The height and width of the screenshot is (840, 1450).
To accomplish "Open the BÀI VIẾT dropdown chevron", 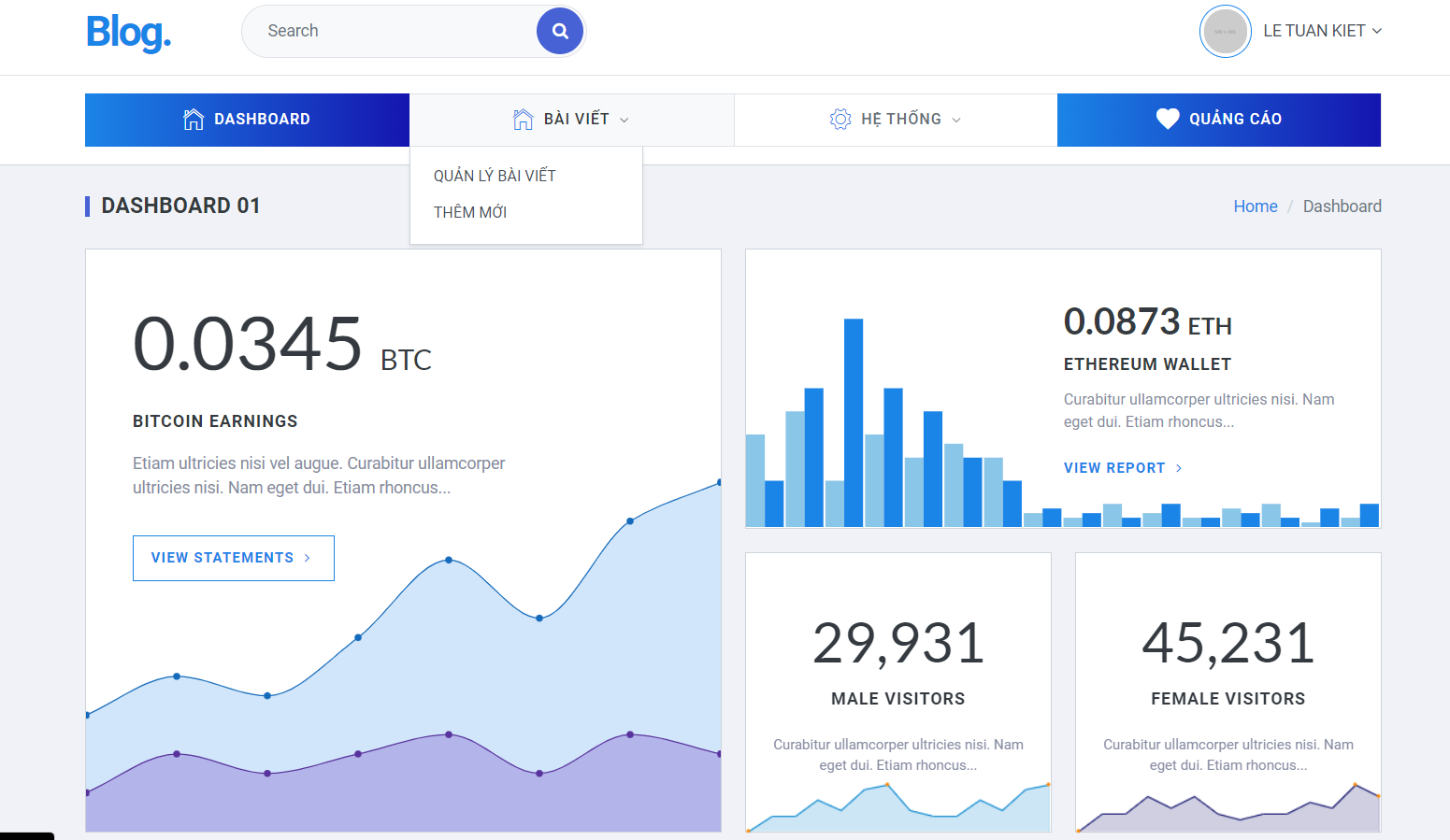I will (625, 120).
